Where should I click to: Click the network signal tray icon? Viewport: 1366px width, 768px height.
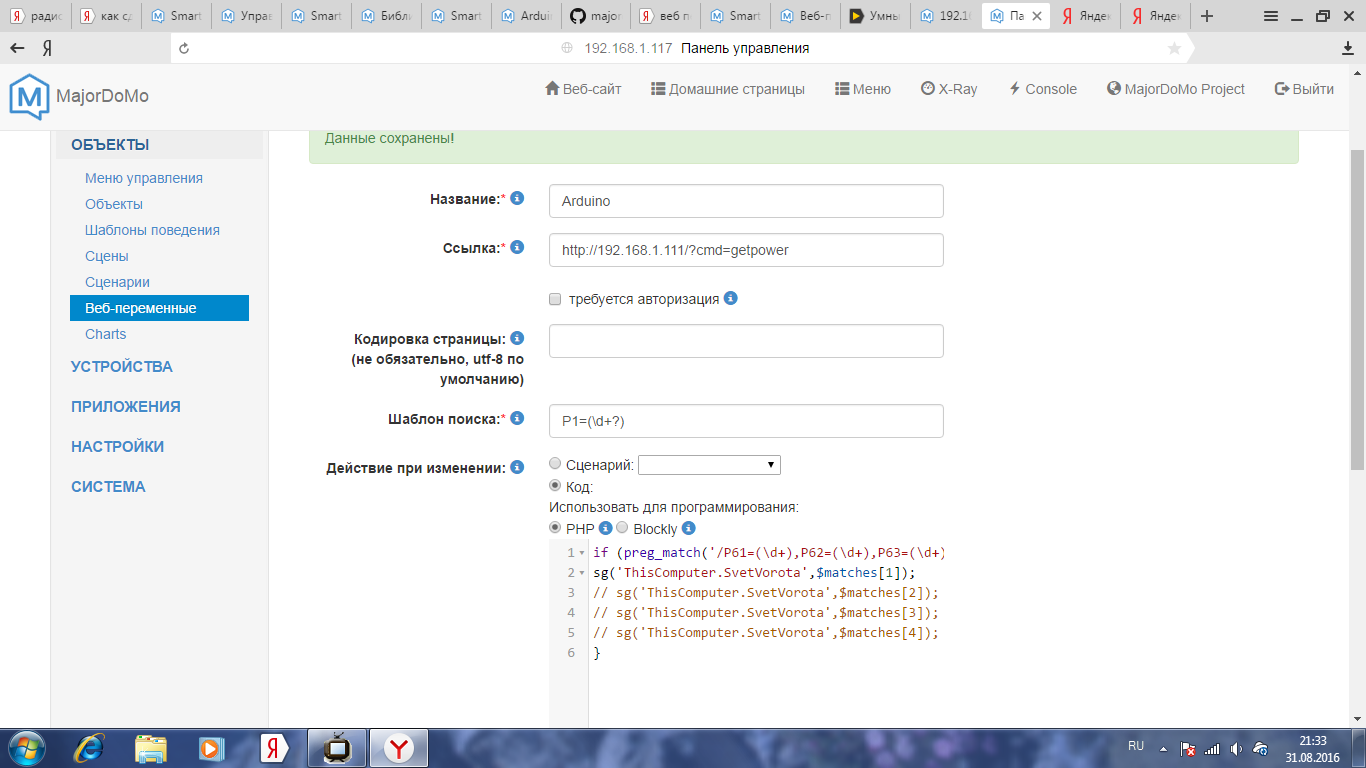click(x=1213, y=748)
